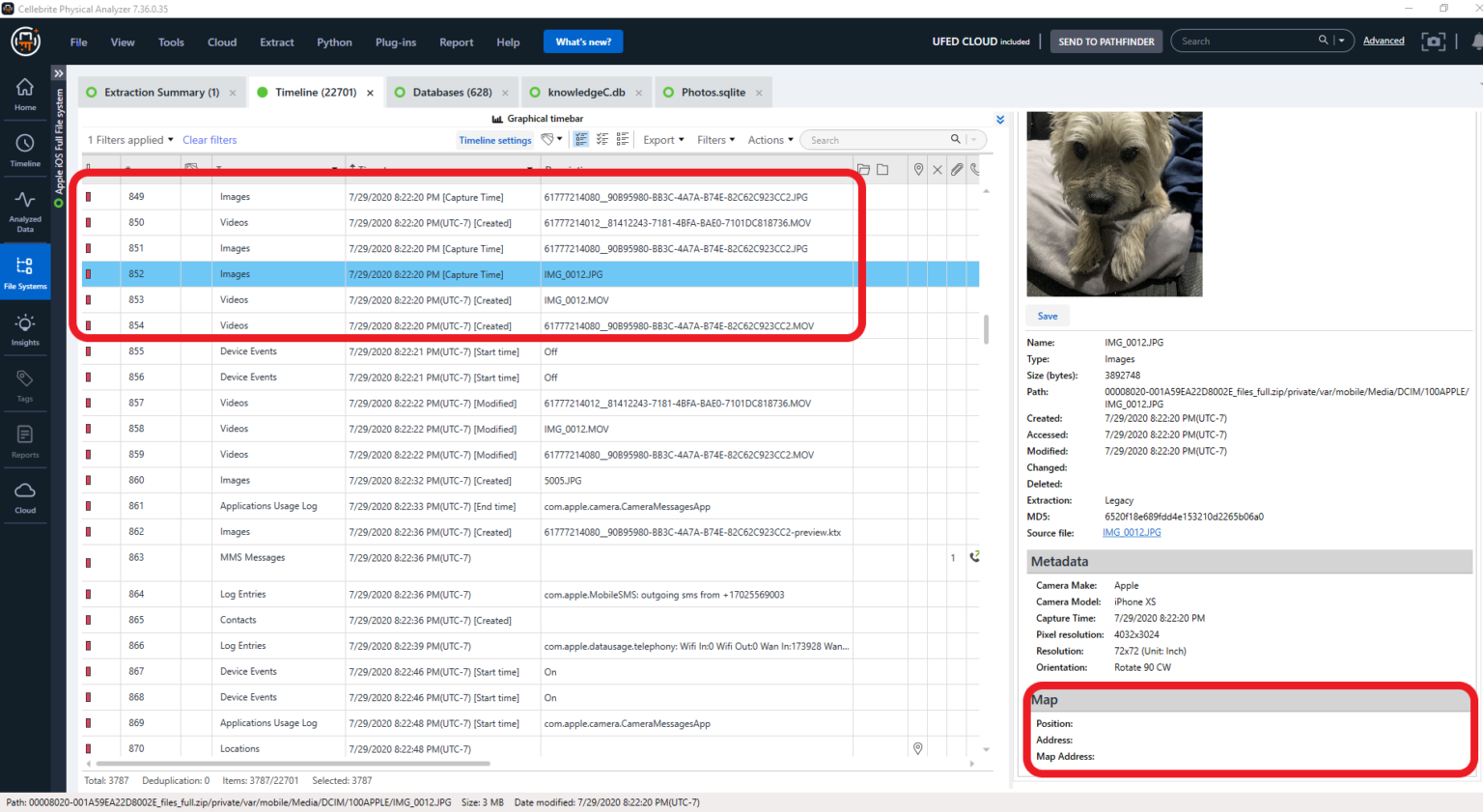
Task: Select the red tag checkbox on row 852
Action: click(88, 273)
